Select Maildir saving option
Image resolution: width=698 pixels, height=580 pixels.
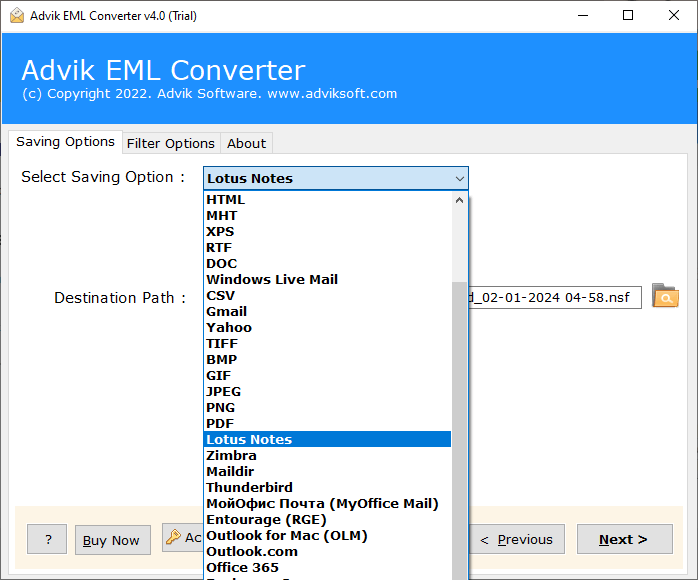(x=327, y=471)
